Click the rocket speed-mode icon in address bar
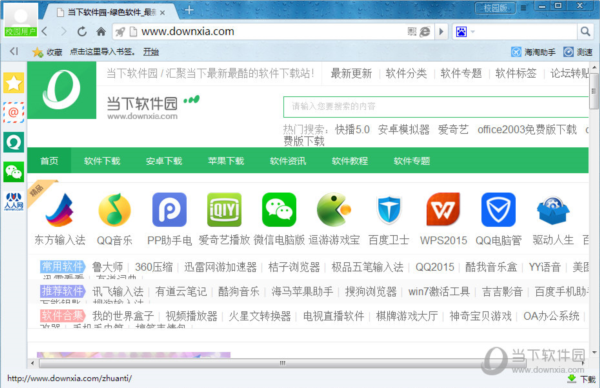The height and width of the screenshot is (388, 600). [120, 32]
